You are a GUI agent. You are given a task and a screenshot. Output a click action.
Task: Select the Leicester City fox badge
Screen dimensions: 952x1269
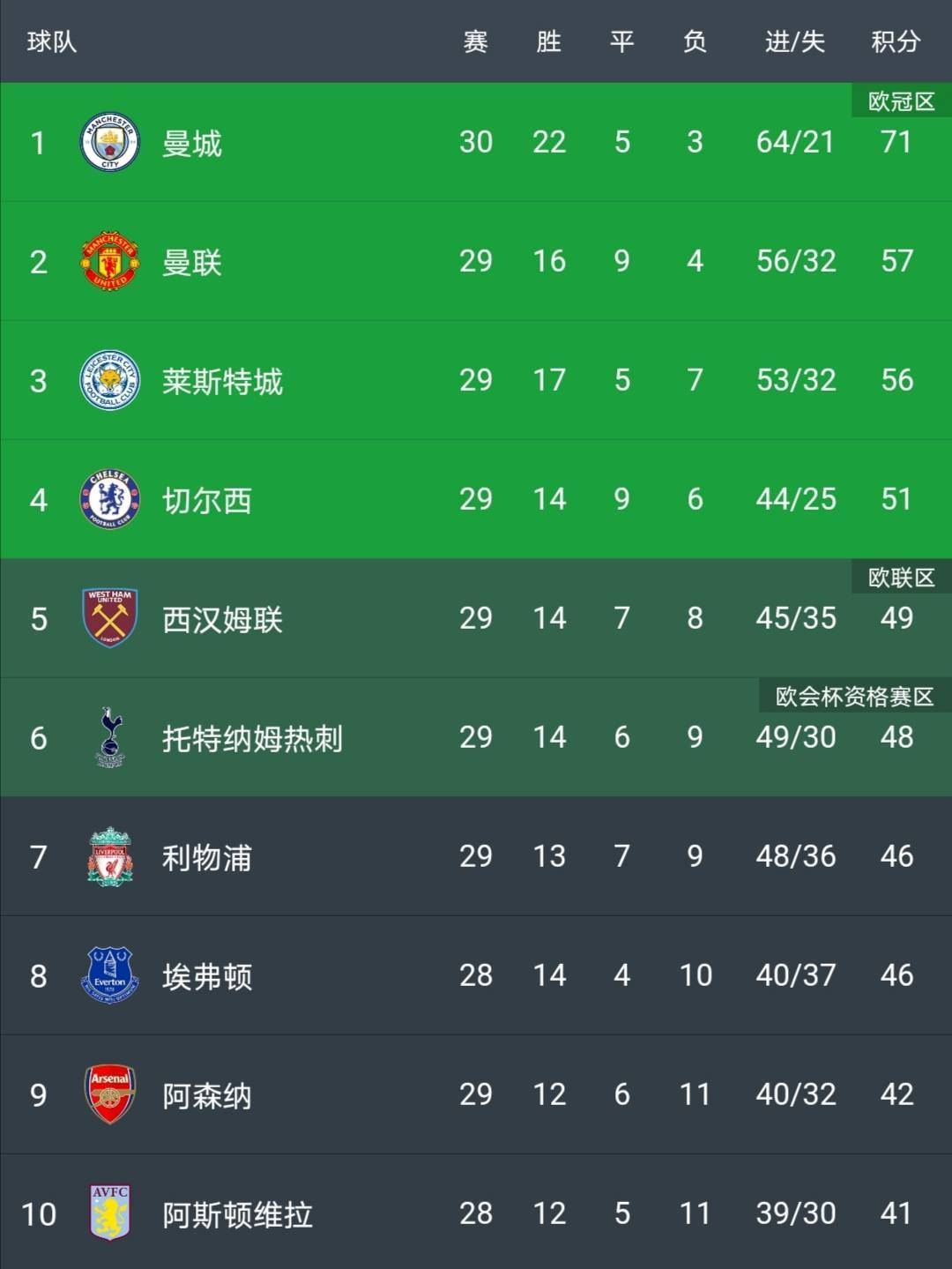[x=110, y=381]
